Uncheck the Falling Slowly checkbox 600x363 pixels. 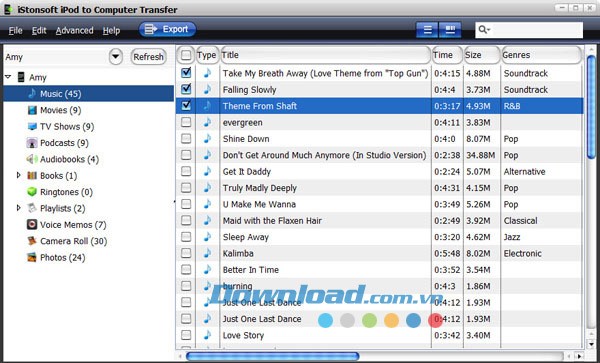coord(186,89)
